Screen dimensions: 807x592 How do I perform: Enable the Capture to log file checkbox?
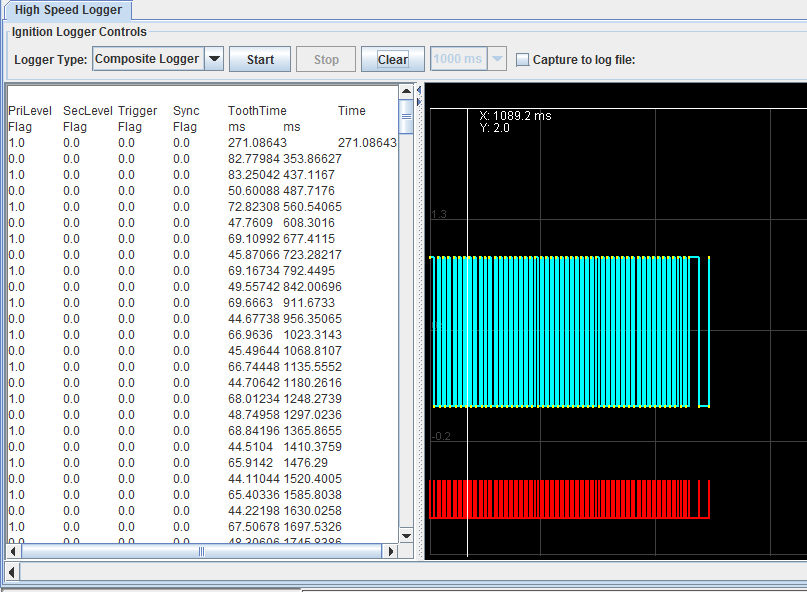pos(522,60)
